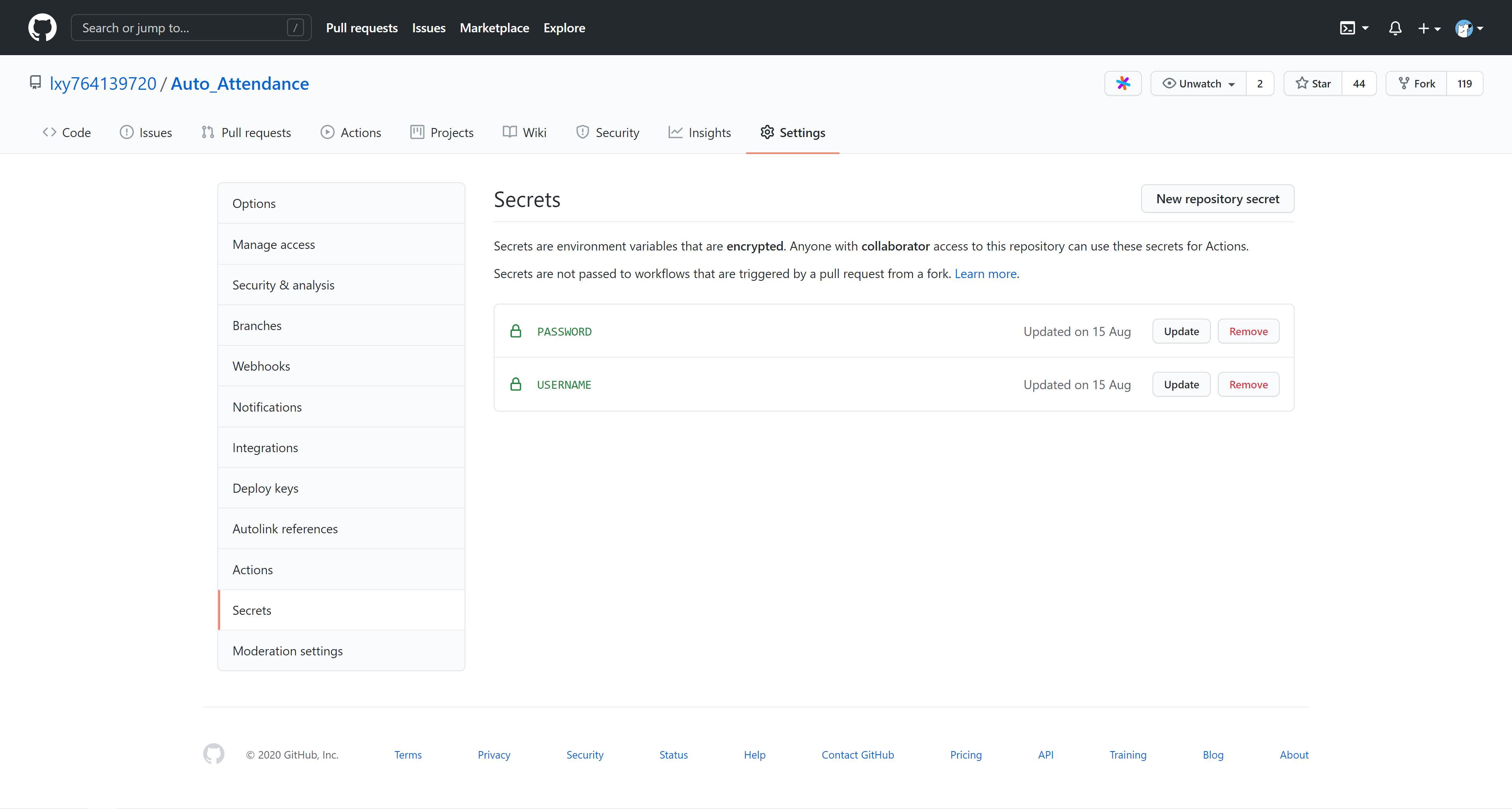
Task: Select Security & analysis in sidebar
Action: (342, 285)
